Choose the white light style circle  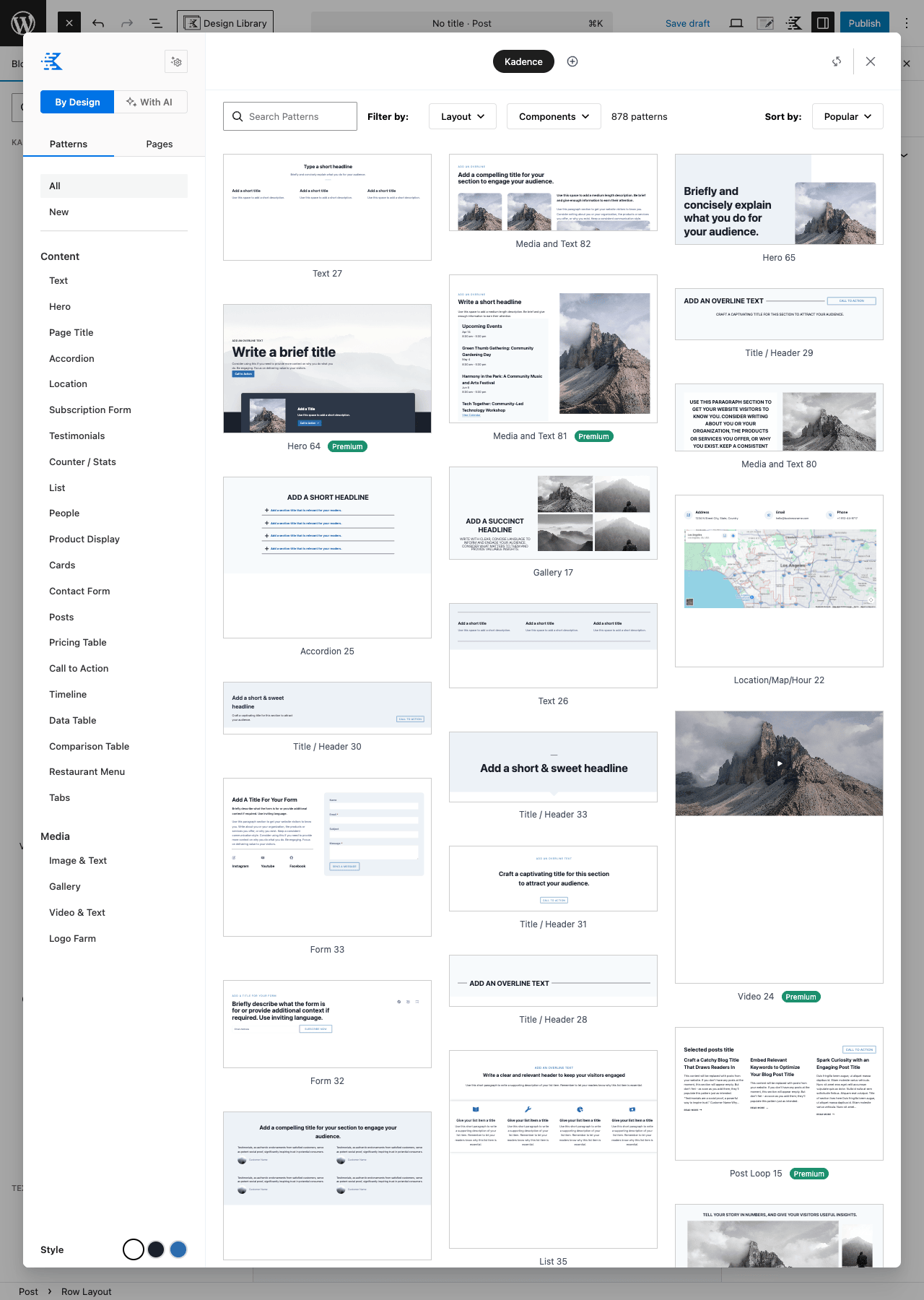pyautogui.click(x=134, y=1249)
